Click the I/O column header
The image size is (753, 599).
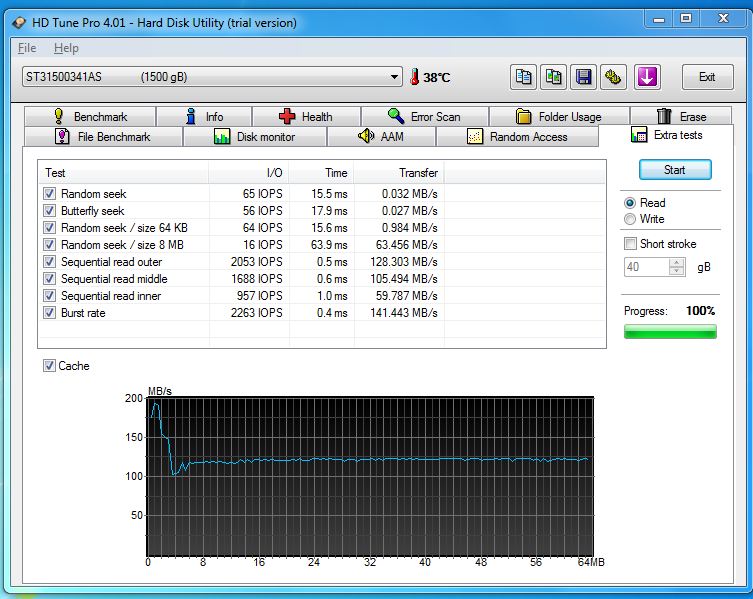[249, 172]
